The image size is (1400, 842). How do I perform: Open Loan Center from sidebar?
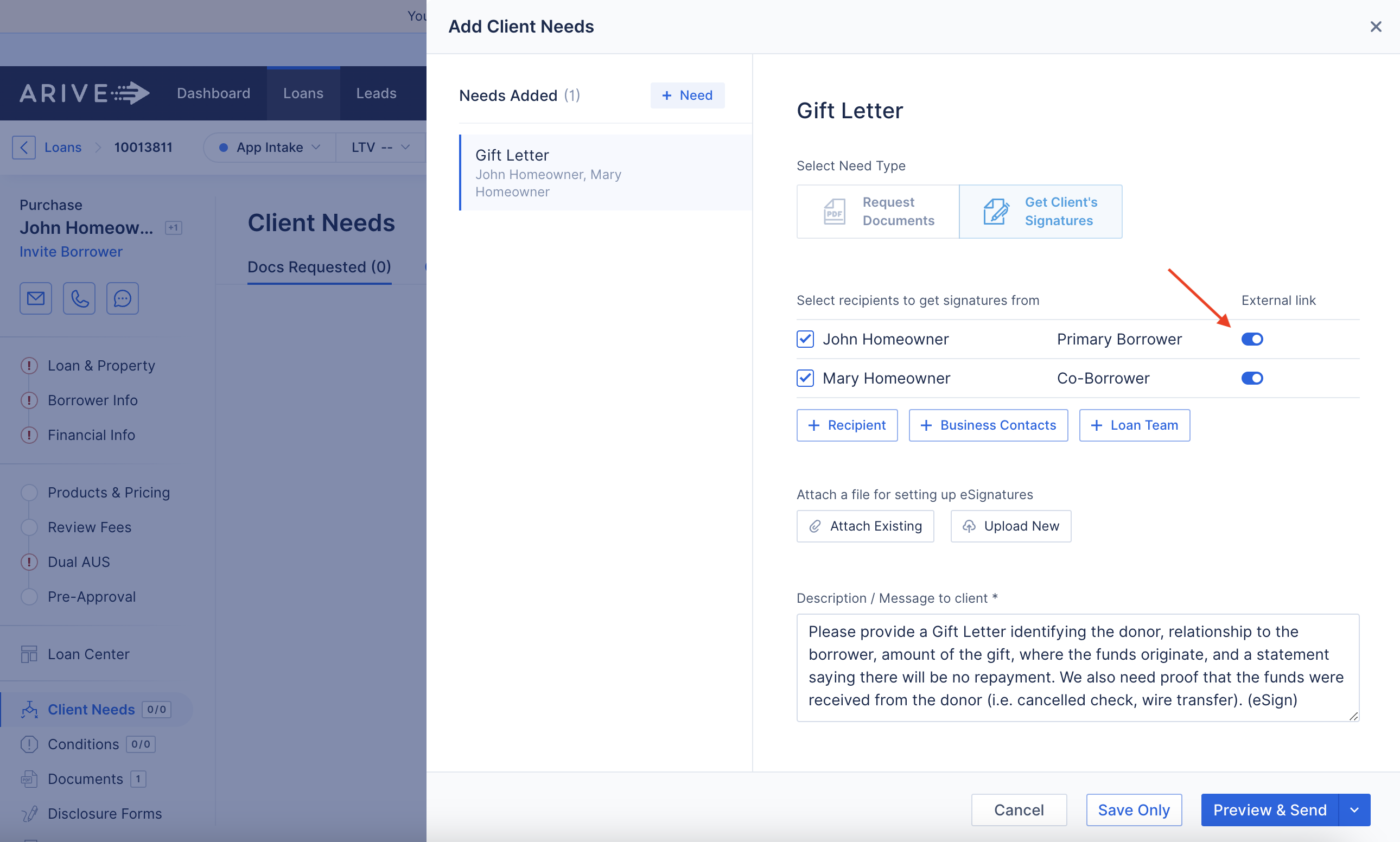[x=88, y=654]
